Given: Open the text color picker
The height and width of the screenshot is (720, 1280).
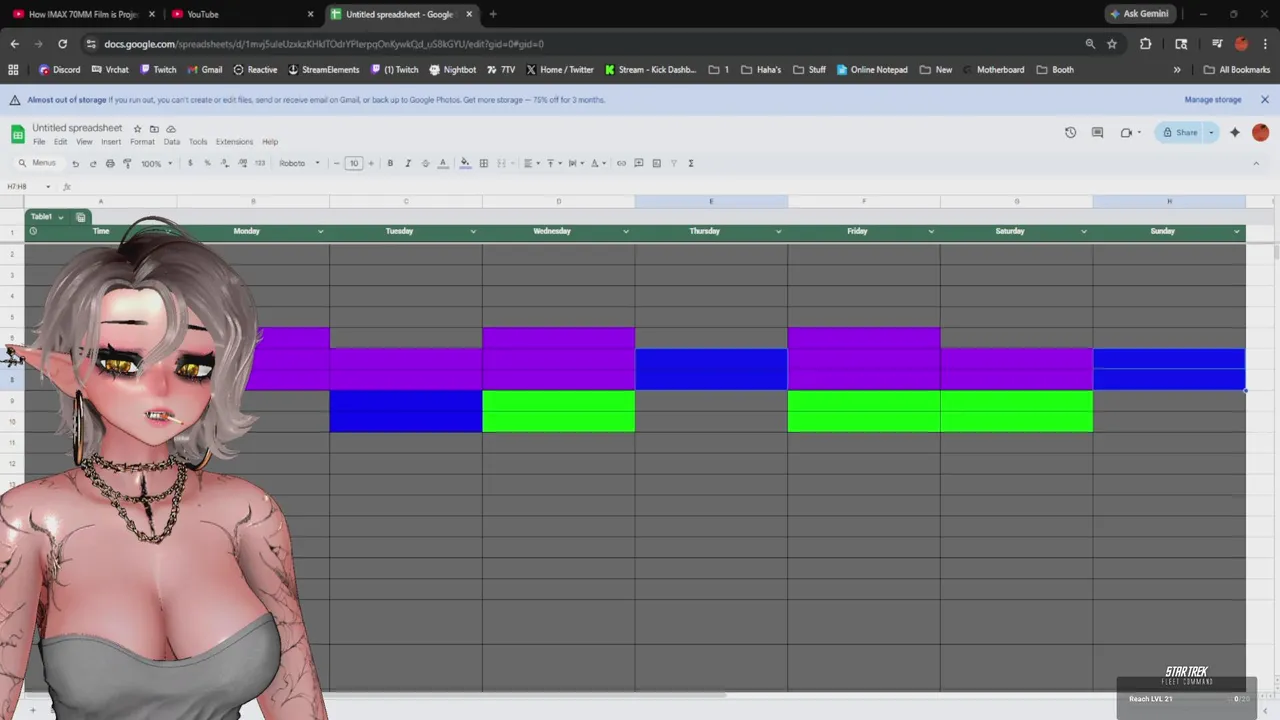Looking at the screenshot, I should coord(443,163).
